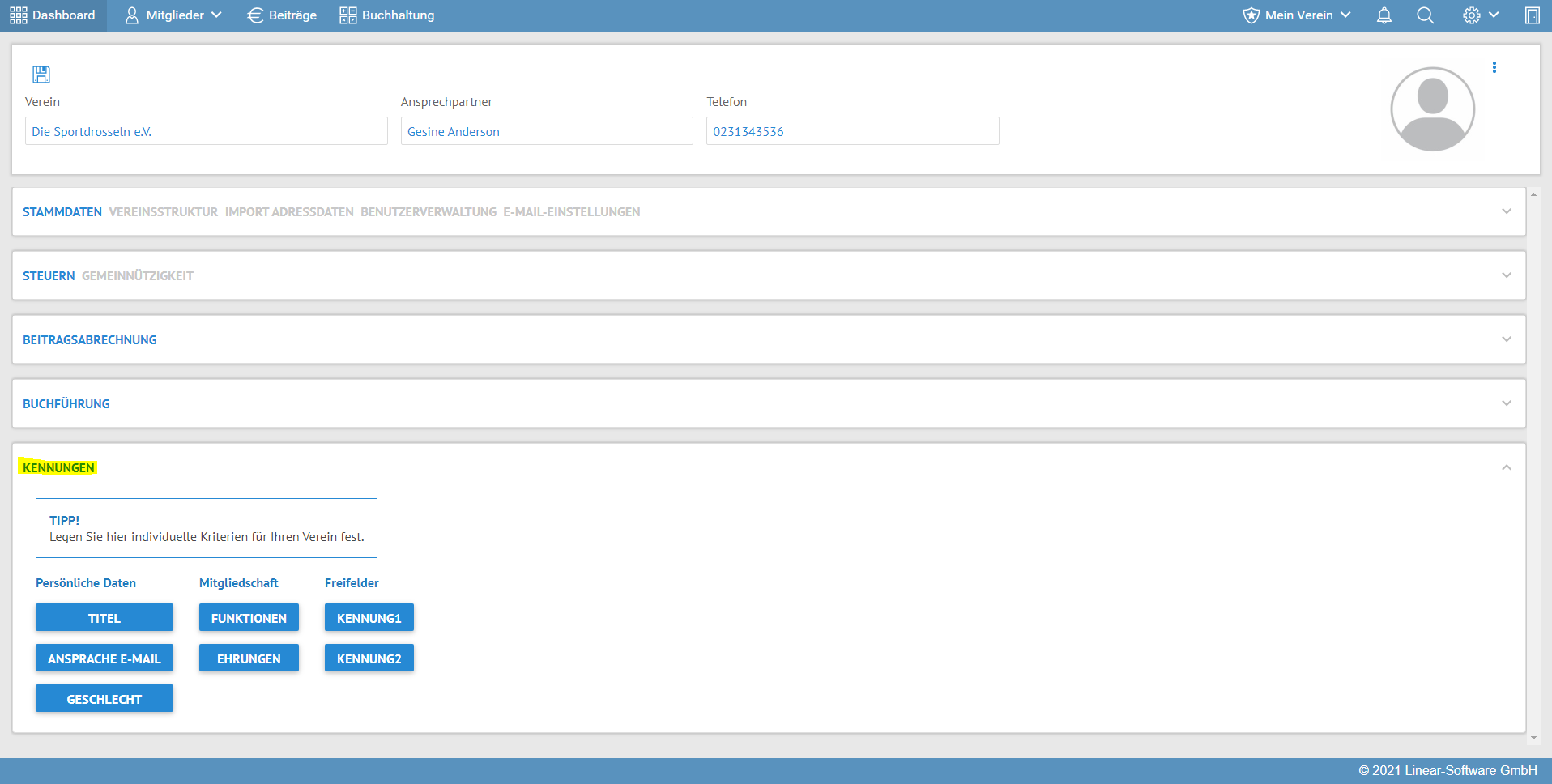Screen dimensions: 1552x784
Task: Click the Funktionen button
Action: pyautogui.click(x=249, y=617)
